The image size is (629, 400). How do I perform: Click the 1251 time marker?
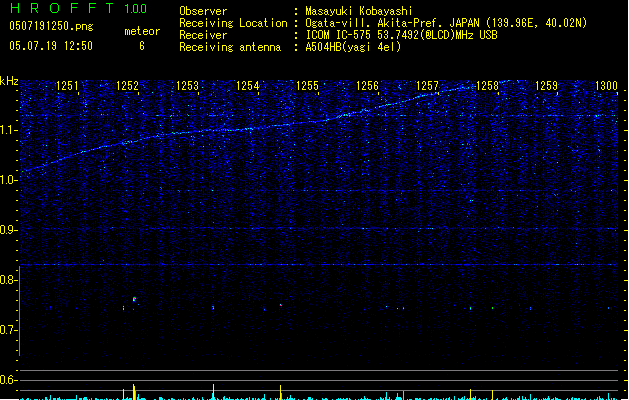pos(68,87)
